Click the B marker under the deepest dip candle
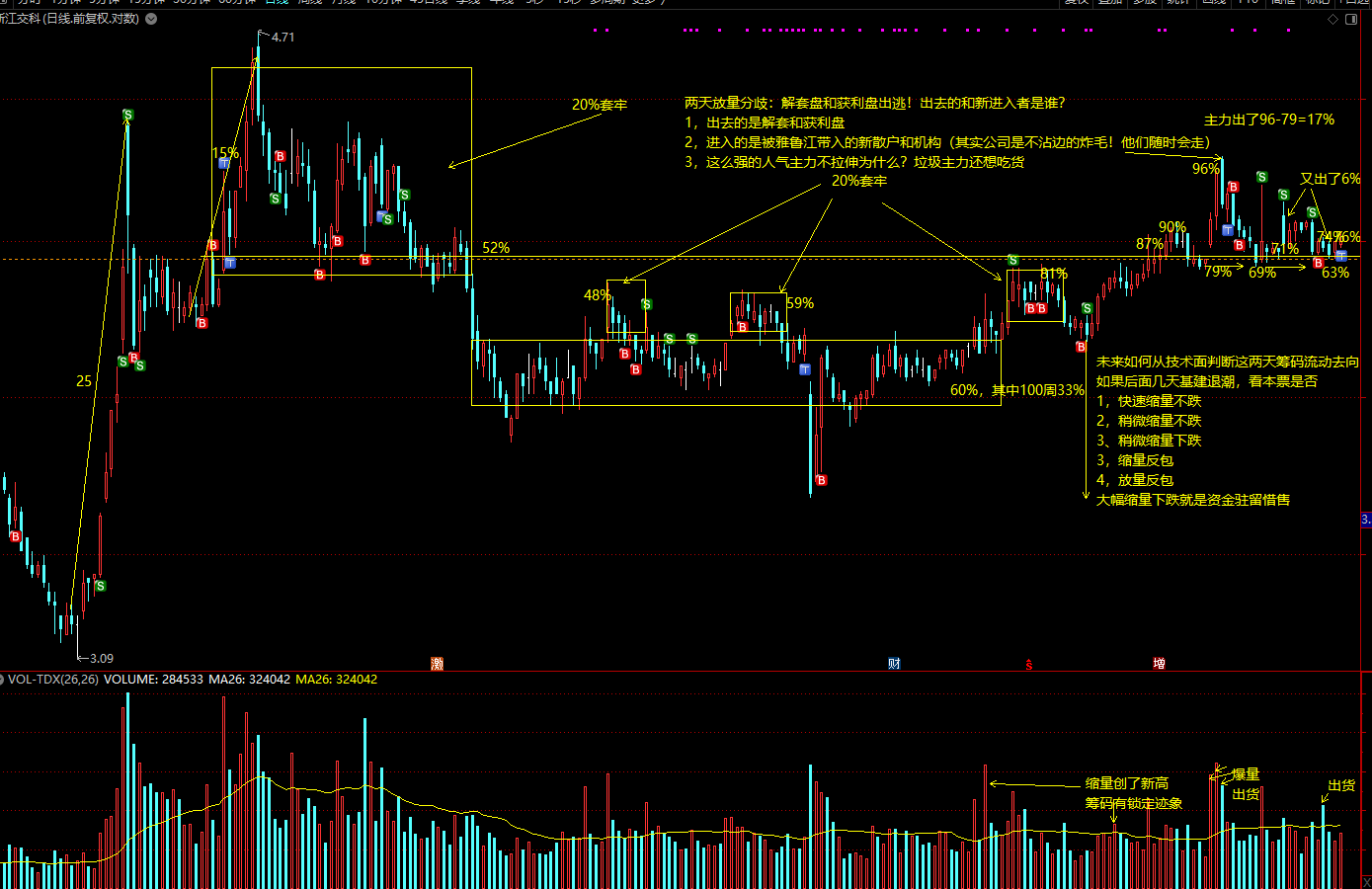This screenshot has width=1372, height=889. [821, 480]
